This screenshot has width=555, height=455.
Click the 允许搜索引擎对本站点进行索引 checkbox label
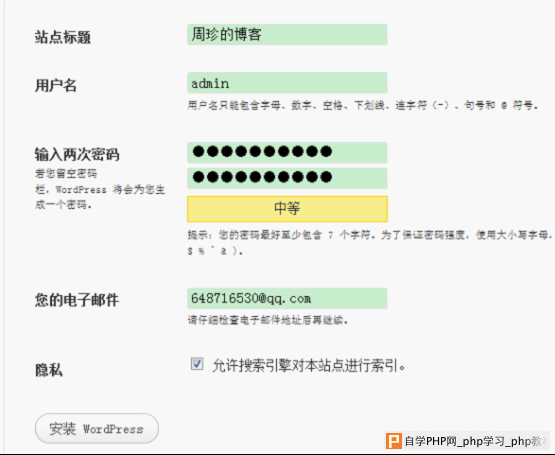(x=309, y=365)
